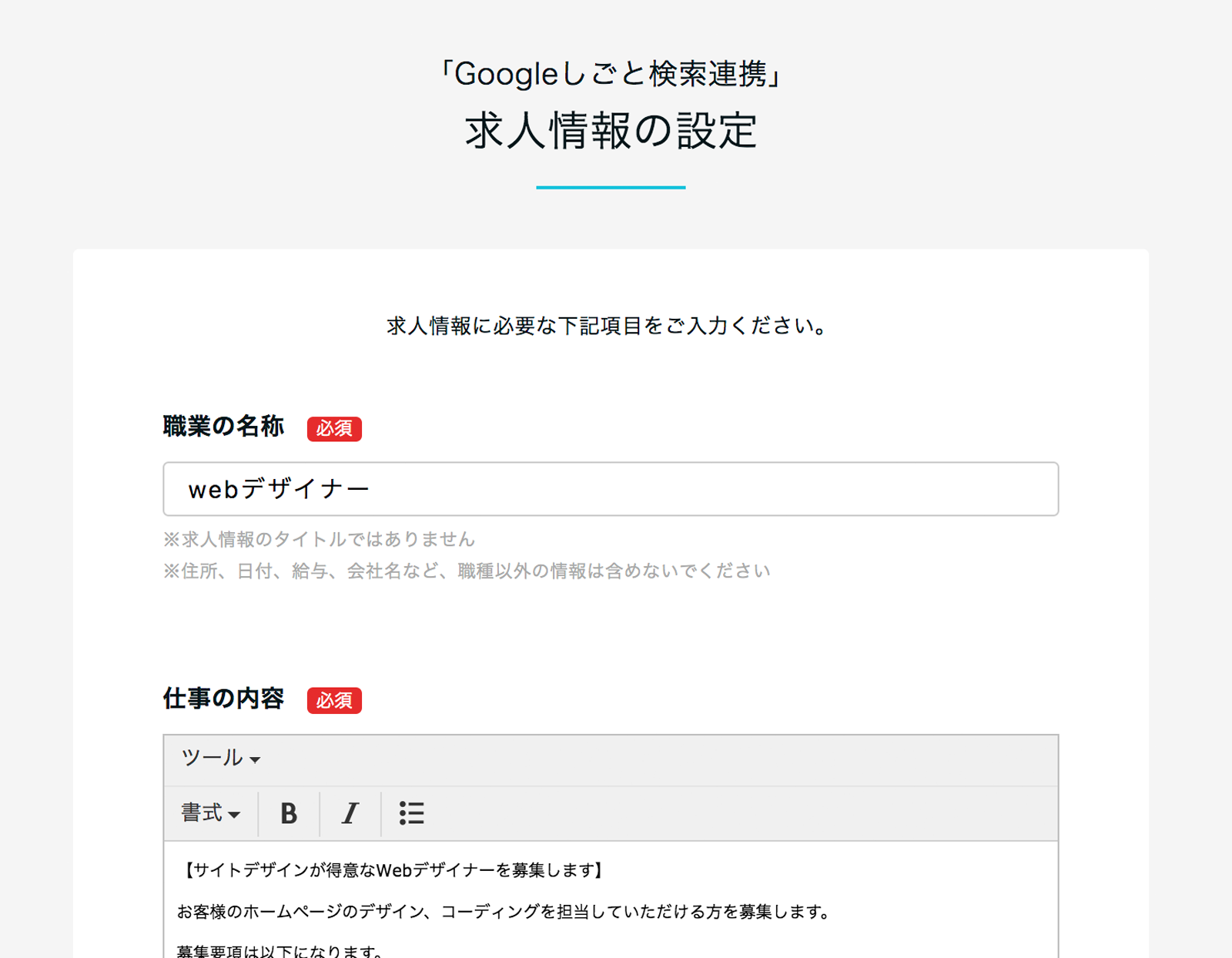Viewport: 1232px width, 958px height.
Task: Click the editor line starting with お客様のホームページ
Action: 505,912
